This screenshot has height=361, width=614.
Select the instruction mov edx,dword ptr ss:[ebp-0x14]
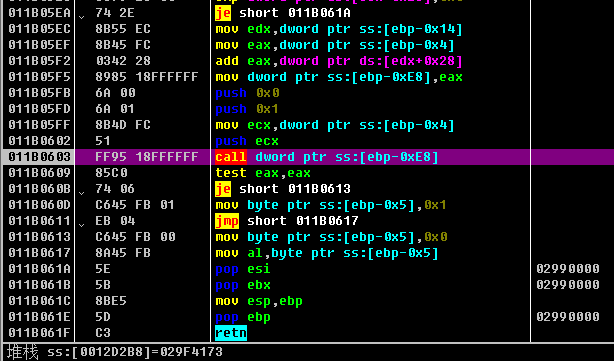click(339, 29)
